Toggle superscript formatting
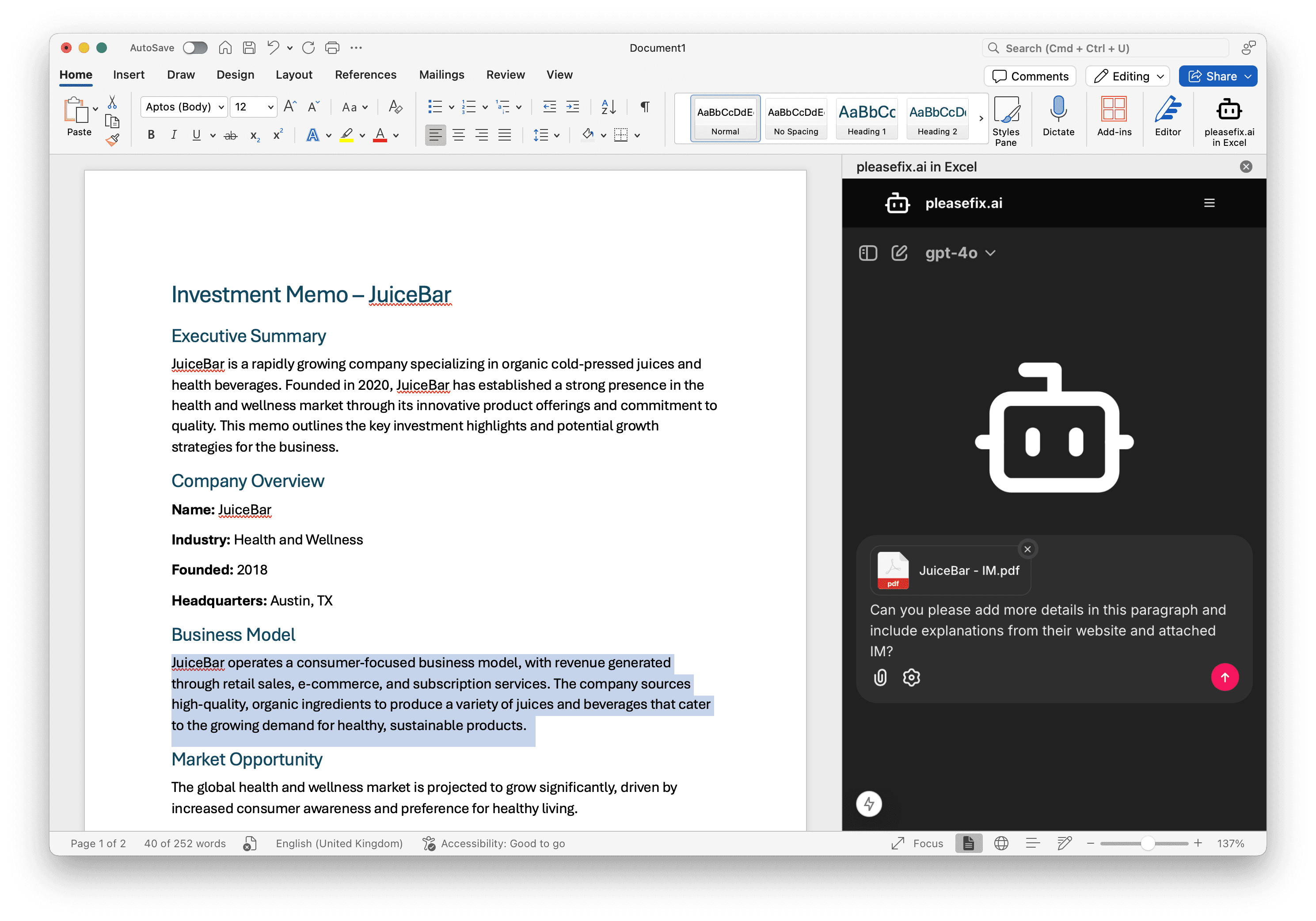1316x921 pixels. (278, 135)
